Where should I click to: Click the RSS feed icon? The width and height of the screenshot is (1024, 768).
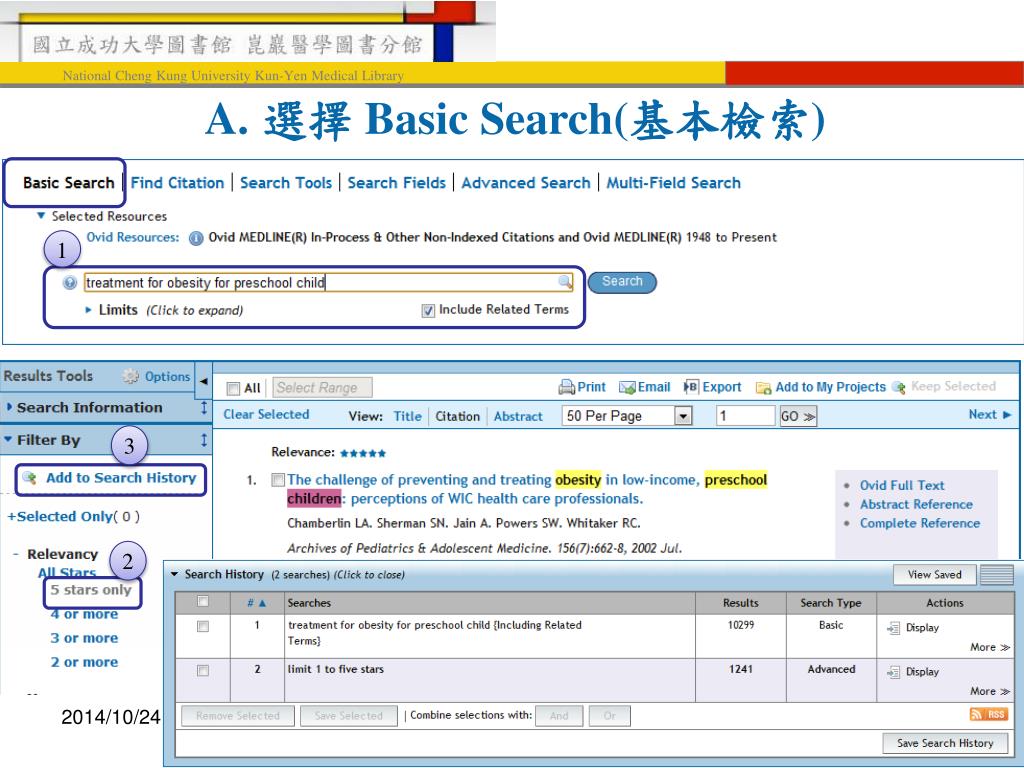988,714
